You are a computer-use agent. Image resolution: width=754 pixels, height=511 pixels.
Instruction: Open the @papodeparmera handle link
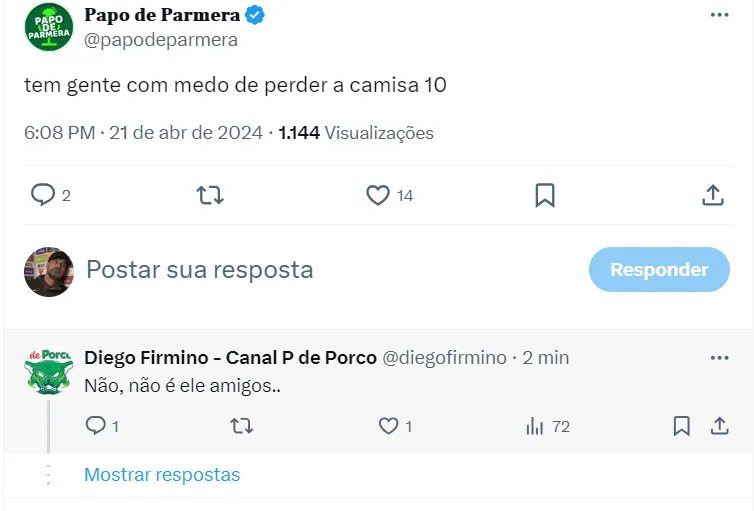tap(161, 40)
